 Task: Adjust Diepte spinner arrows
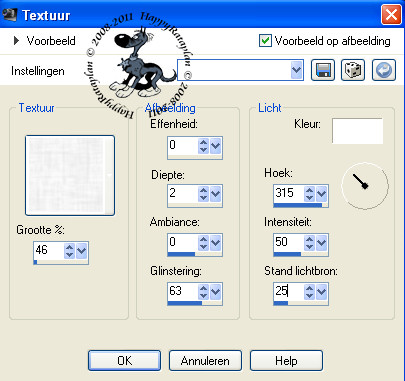click(x=203, y=194)
